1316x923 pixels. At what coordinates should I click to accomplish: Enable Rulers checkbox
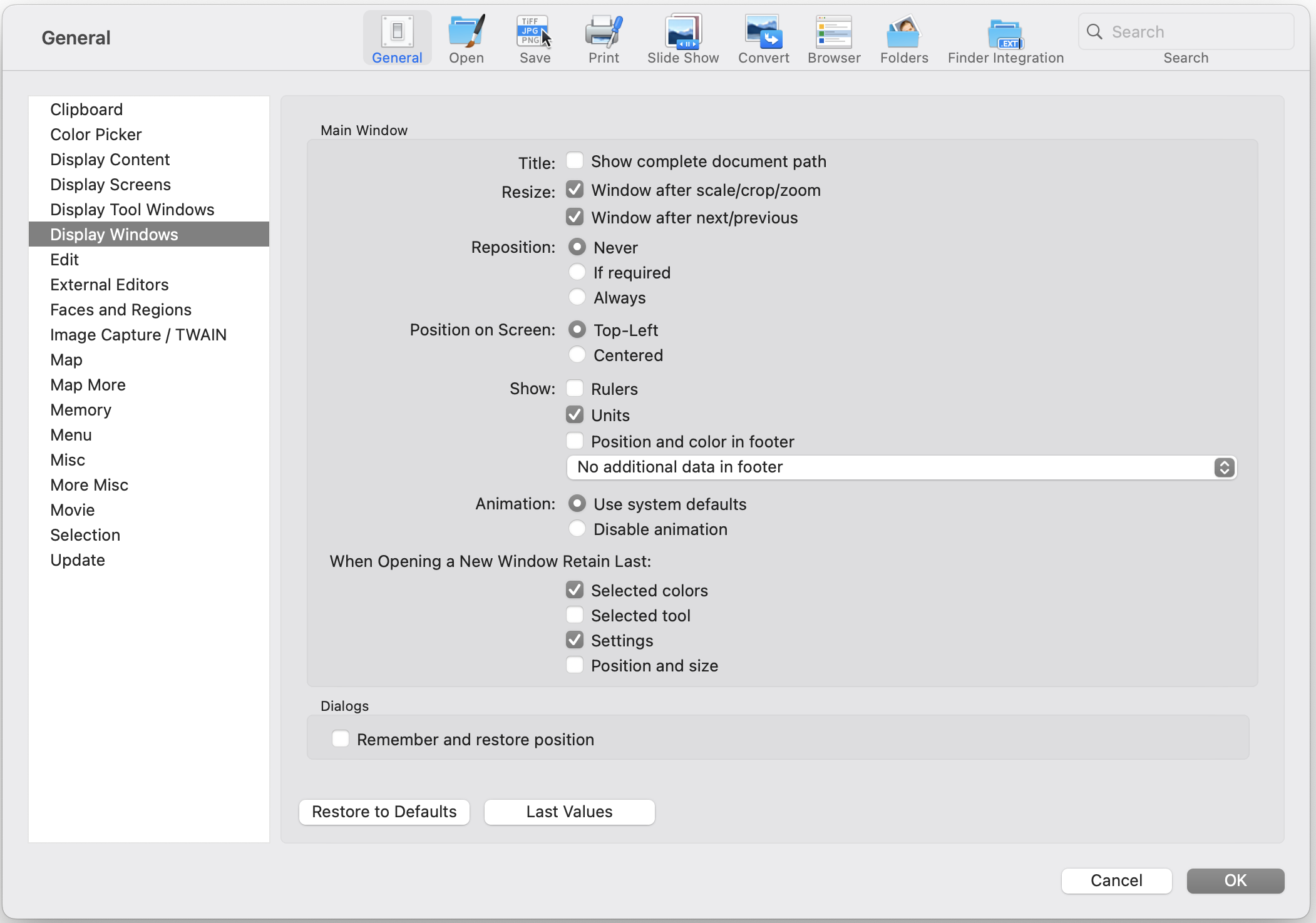click(575, 389)
